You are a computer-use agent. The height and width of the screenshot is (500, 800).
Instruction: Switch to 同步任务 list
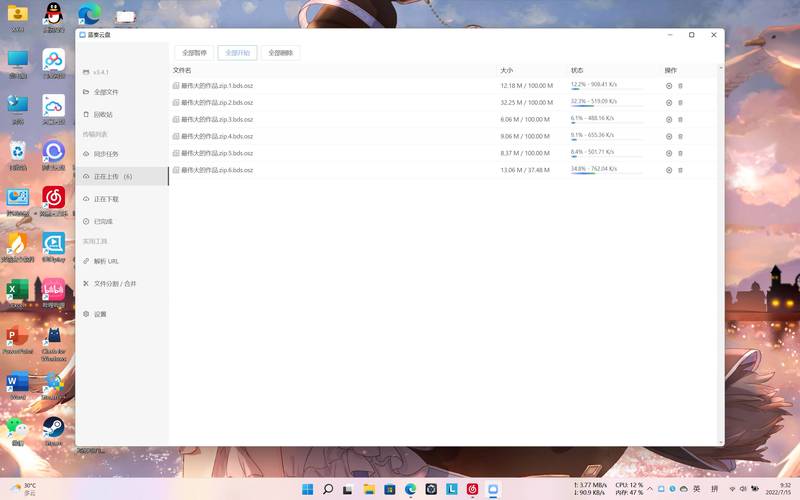tap(106, 154)
